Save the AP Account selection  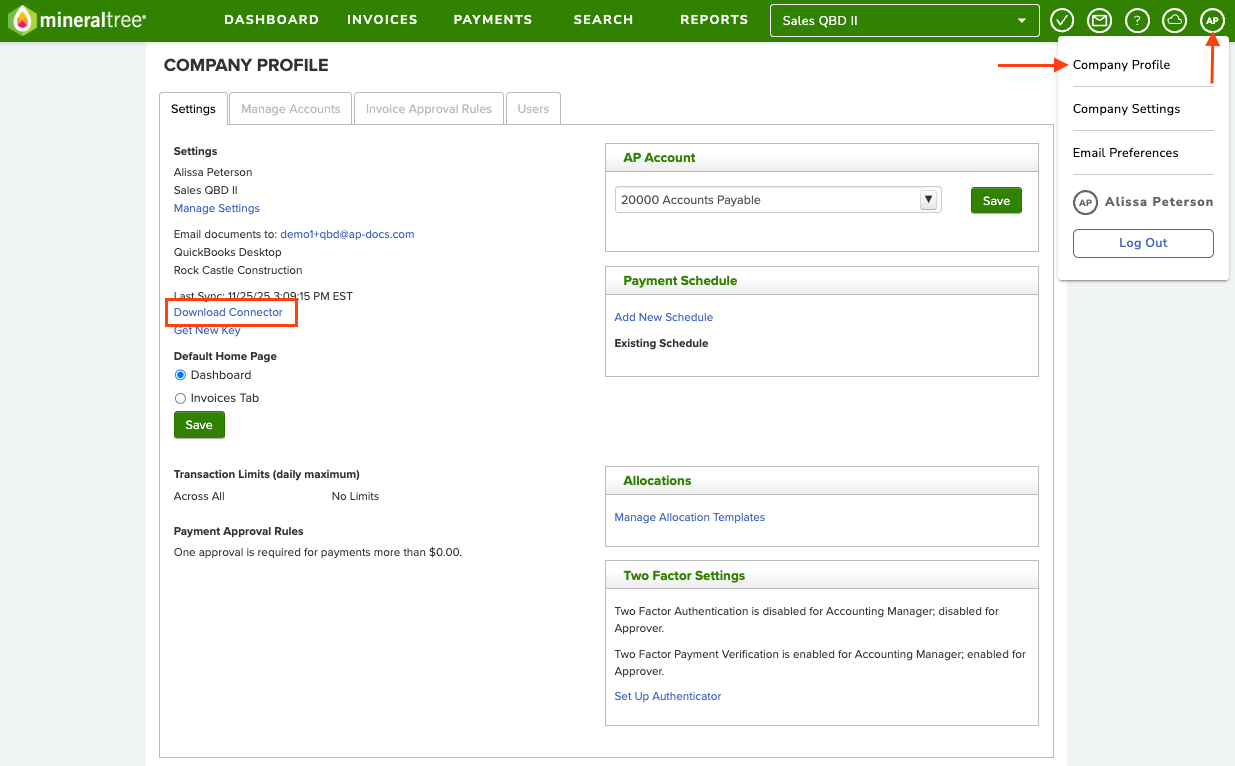996,200
